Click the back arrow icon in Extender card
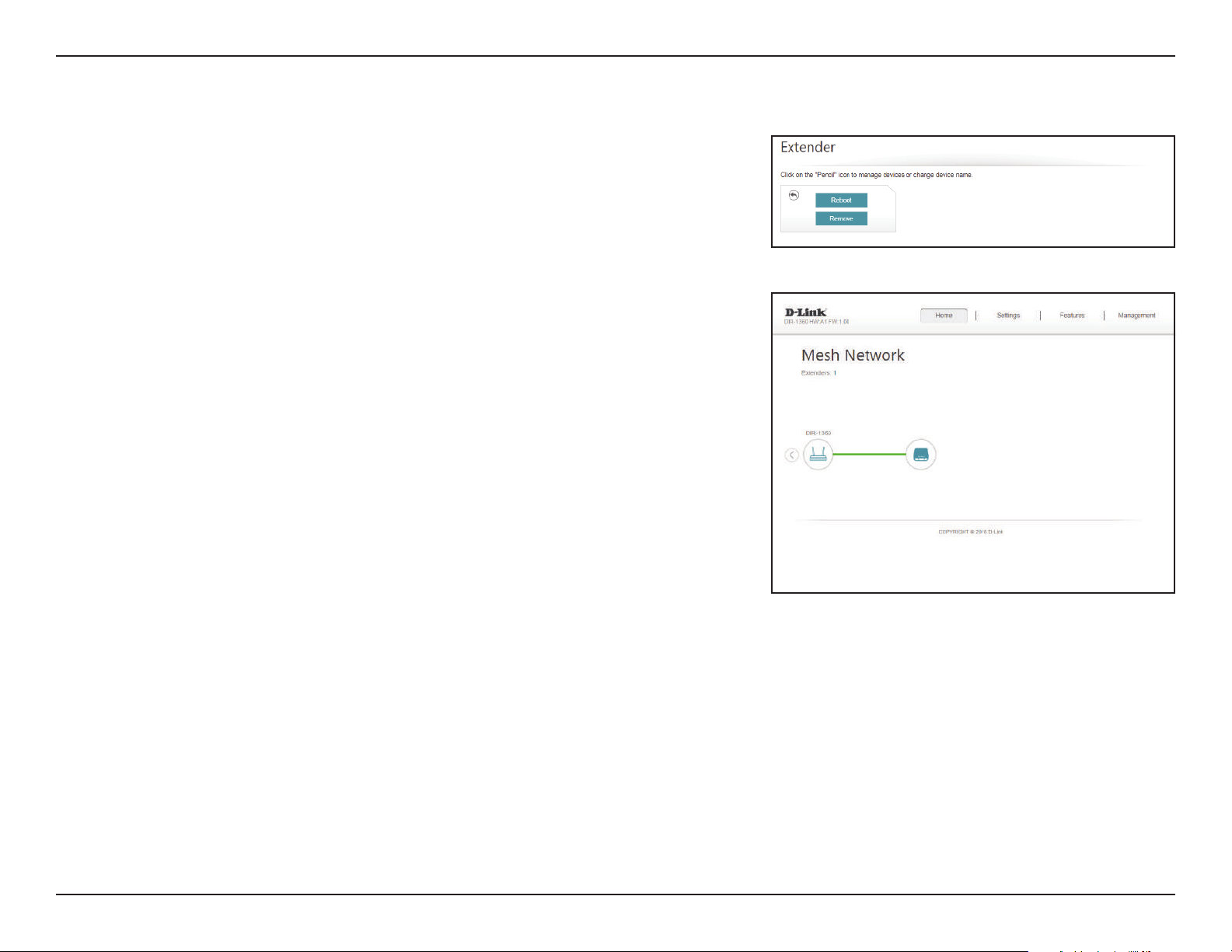The height and width of the screenshot is (952, 1232). click(x=794, y=195)
